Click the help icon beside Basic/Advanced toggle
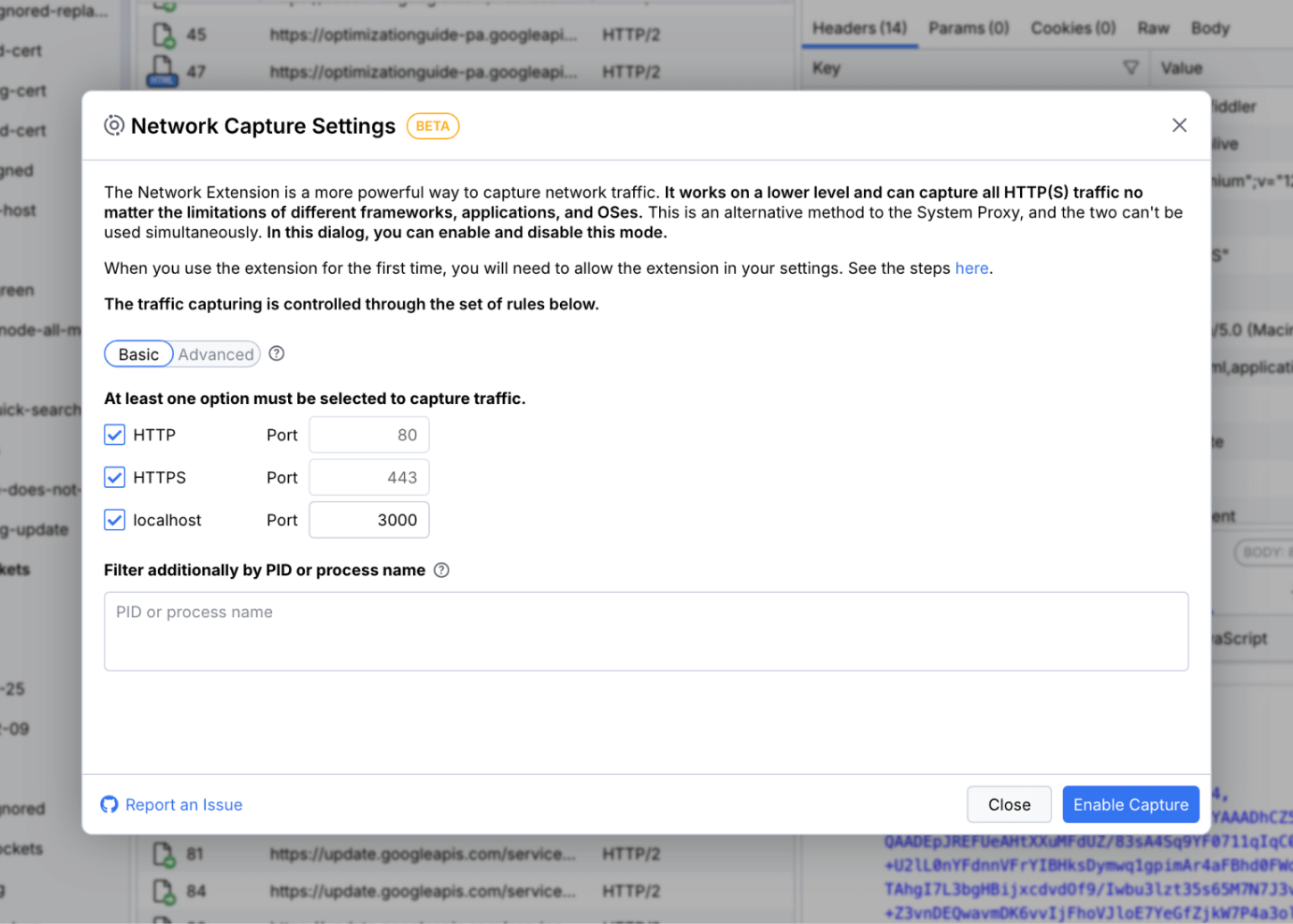The image size is (1293, 924). click(x=276, y=354)
